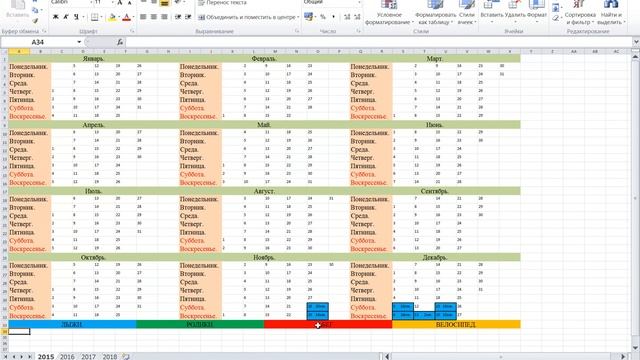Open Стили ячеек gallery
The height and width of the screenshot is (360, 640).
[466, 13]
